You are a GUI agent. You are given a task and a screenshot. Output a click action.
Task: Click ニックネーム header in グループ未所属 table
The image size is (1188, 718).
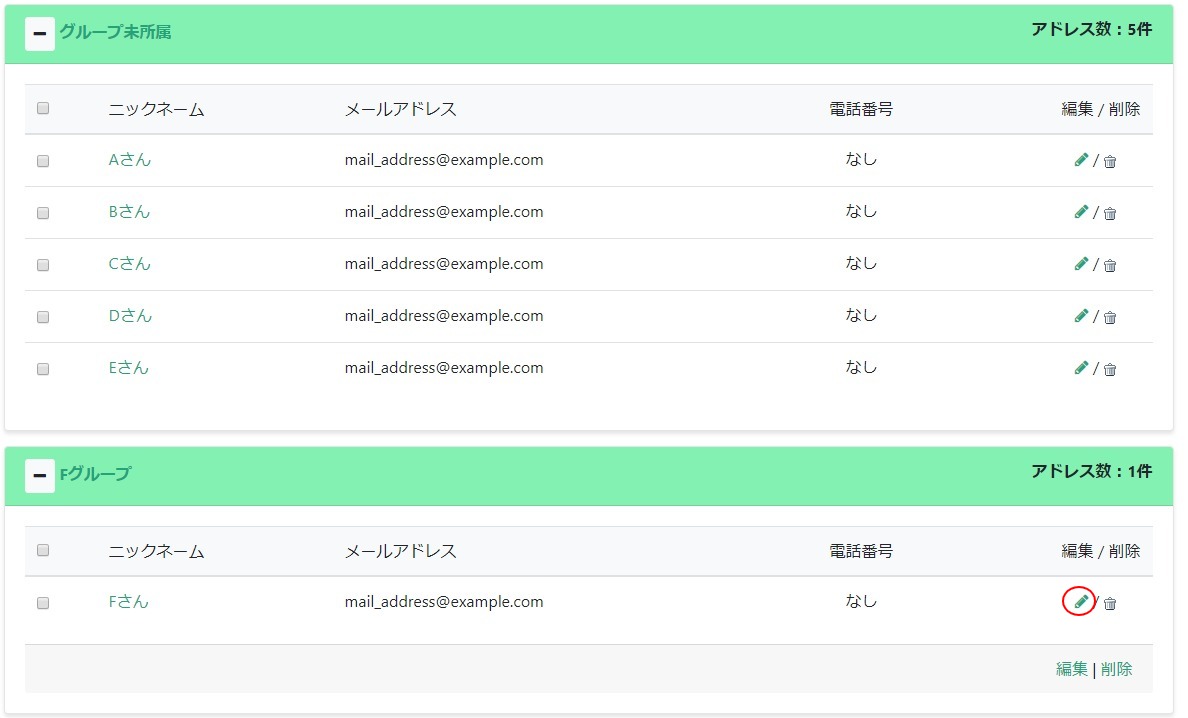156,109
